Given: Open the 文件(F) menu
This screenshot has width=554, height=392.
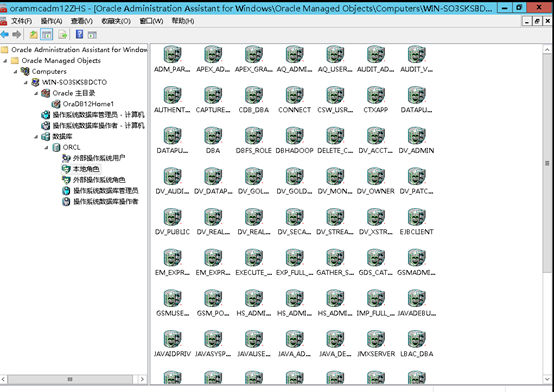Looking at the screenshot, I should tap(21, 21).
